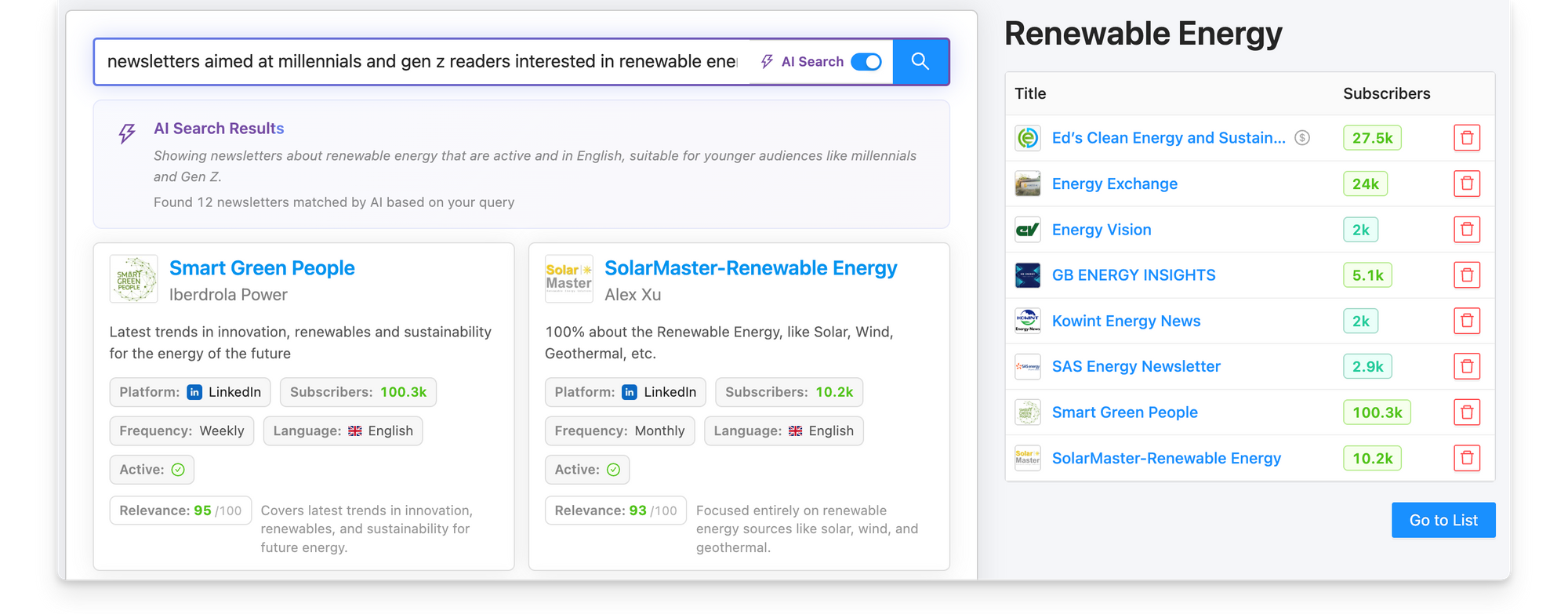Click AI Search Results lightning icon

(x=127, y=133)
